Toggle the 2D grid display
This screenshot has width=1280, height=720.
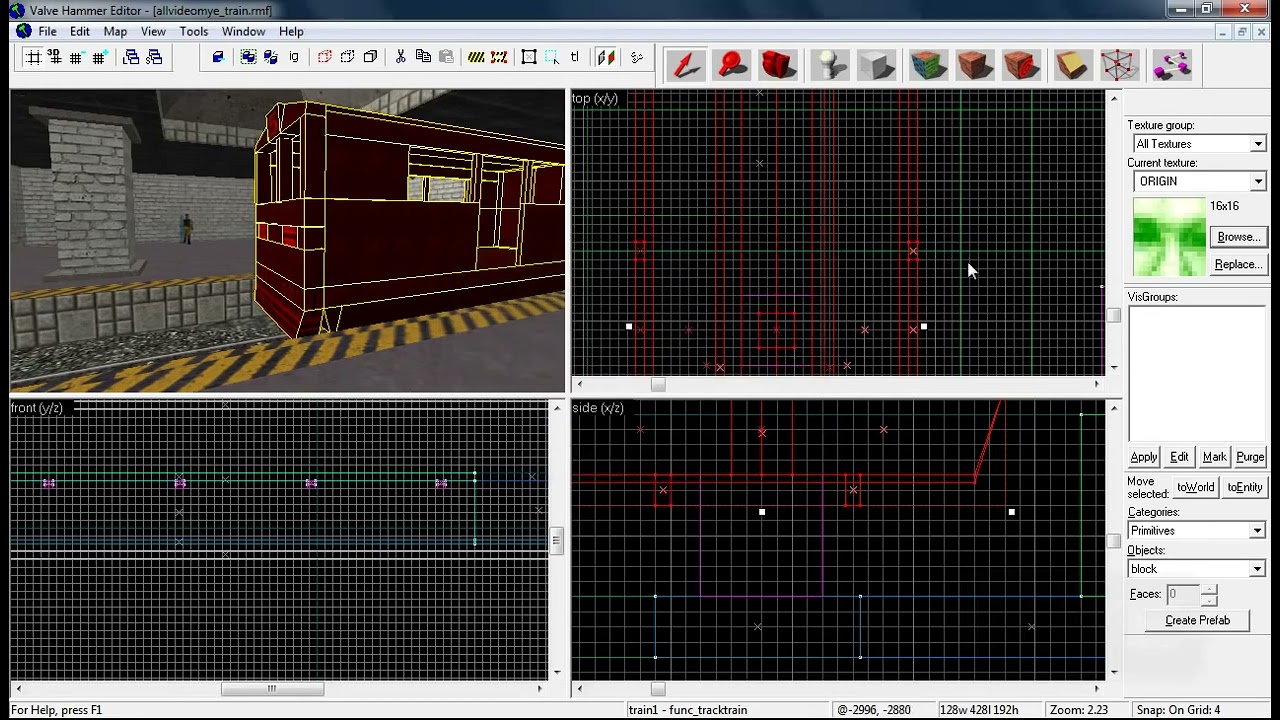pos(33,57)
